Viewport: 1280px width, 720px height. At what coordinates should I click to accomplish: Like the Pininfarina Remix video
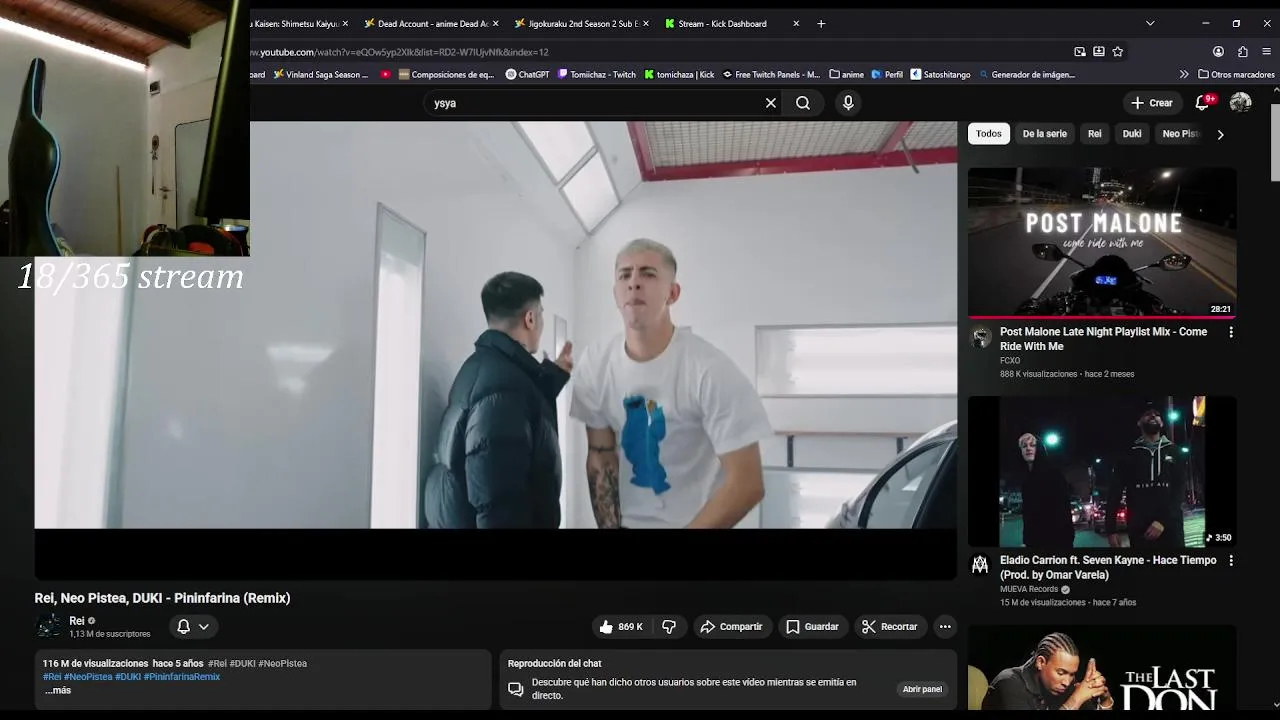(x=622, y=627)
